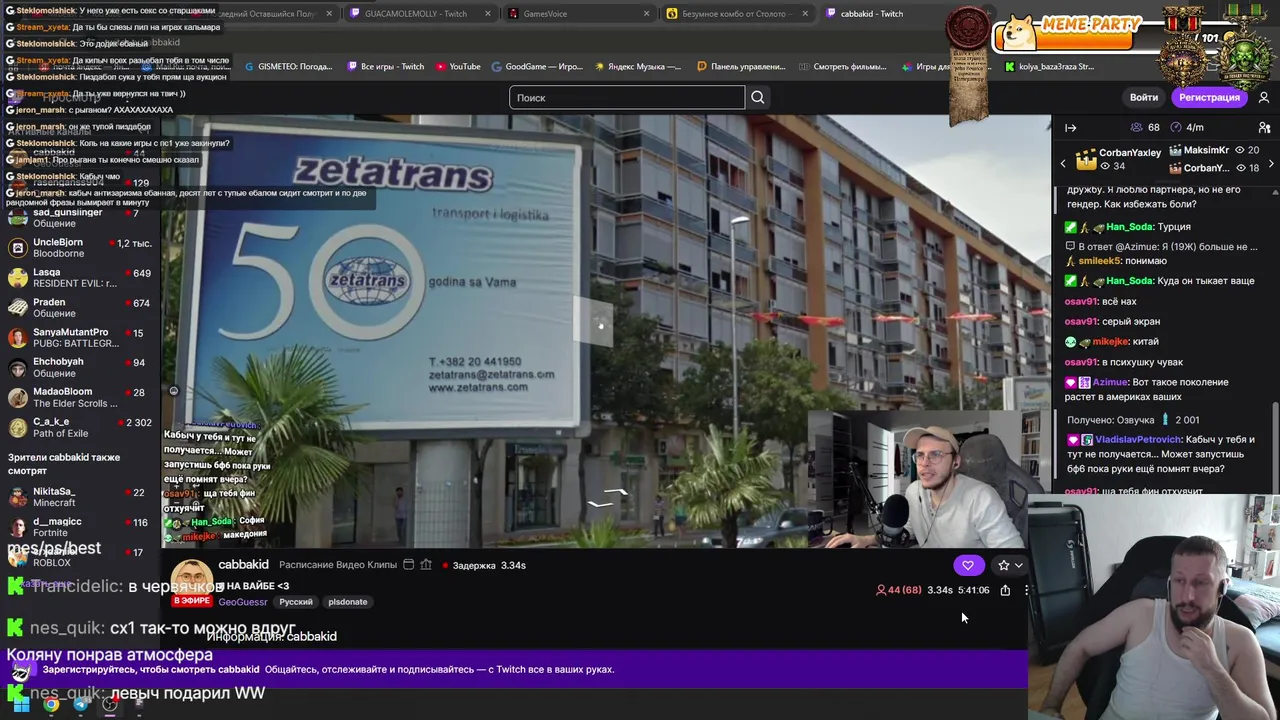Viewport: 1280px width, 720px height.
Task: Open Панель управления bookmark
Action: click(x=741, y=67)
